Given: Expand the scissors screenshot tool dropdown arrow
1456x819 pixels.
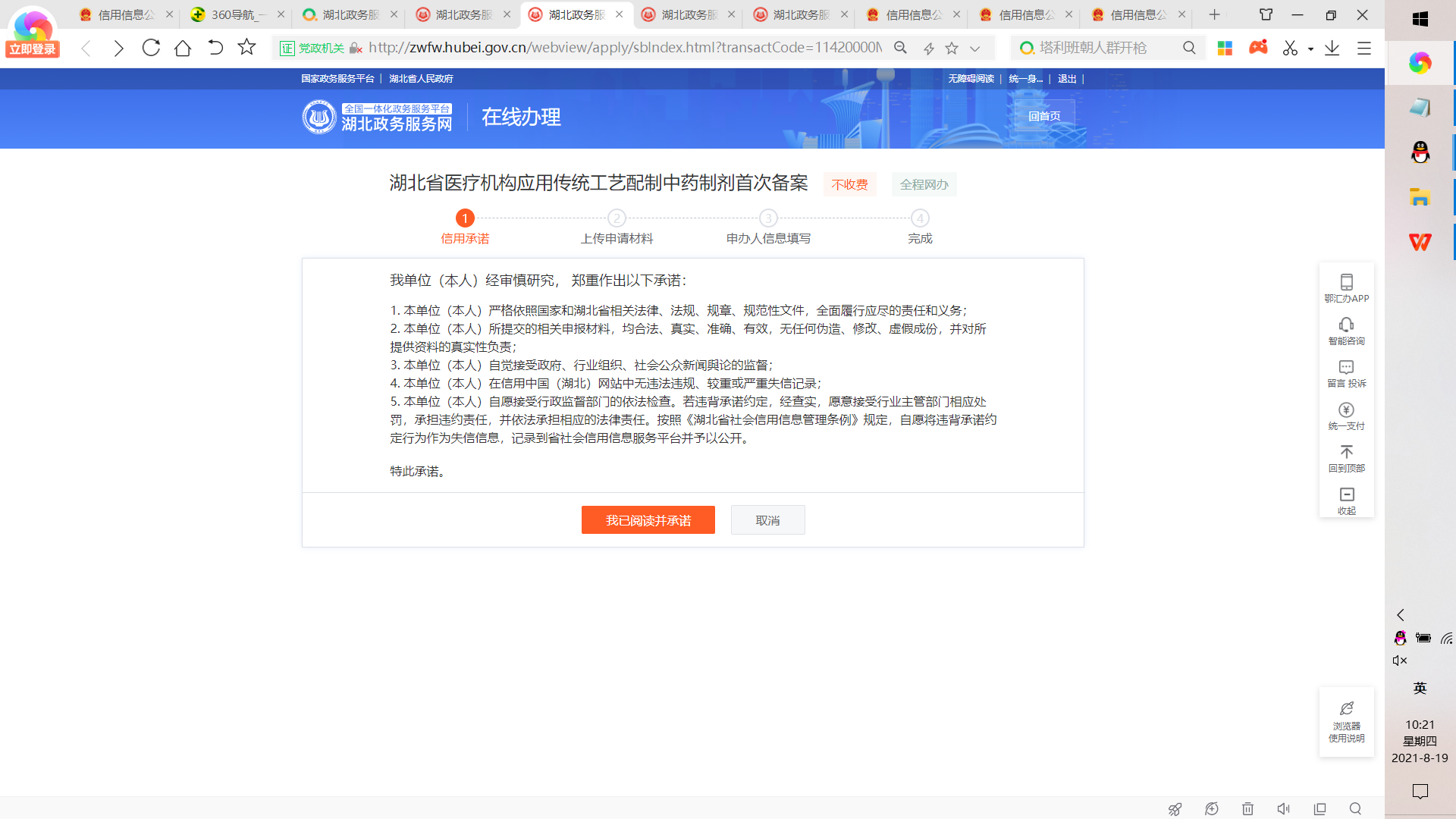Looking at the screenshot, I should pyautogui.click(x=1310, y=49).
